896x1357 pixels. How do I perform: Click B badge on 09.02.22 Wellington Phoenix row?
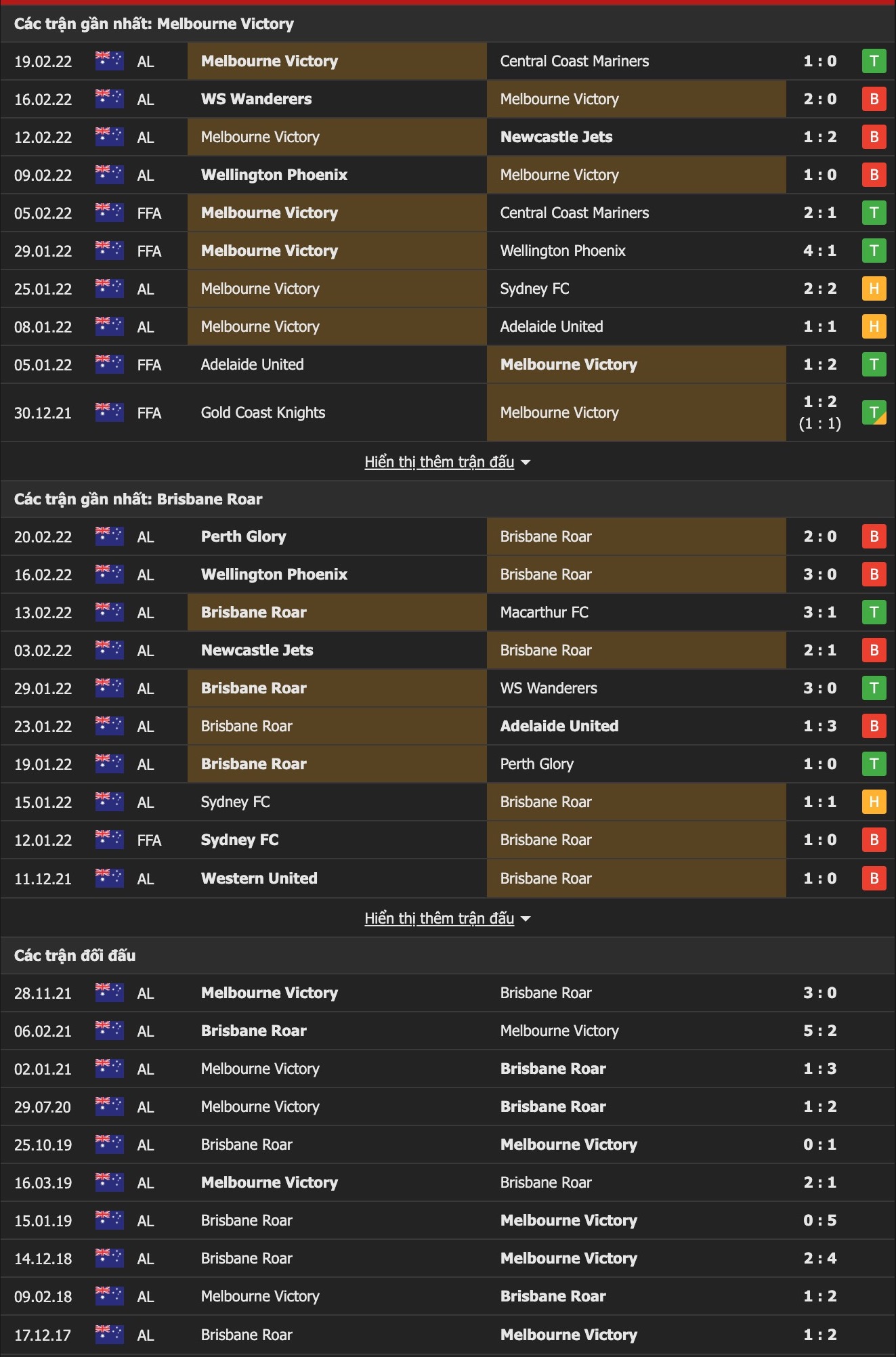874,175
